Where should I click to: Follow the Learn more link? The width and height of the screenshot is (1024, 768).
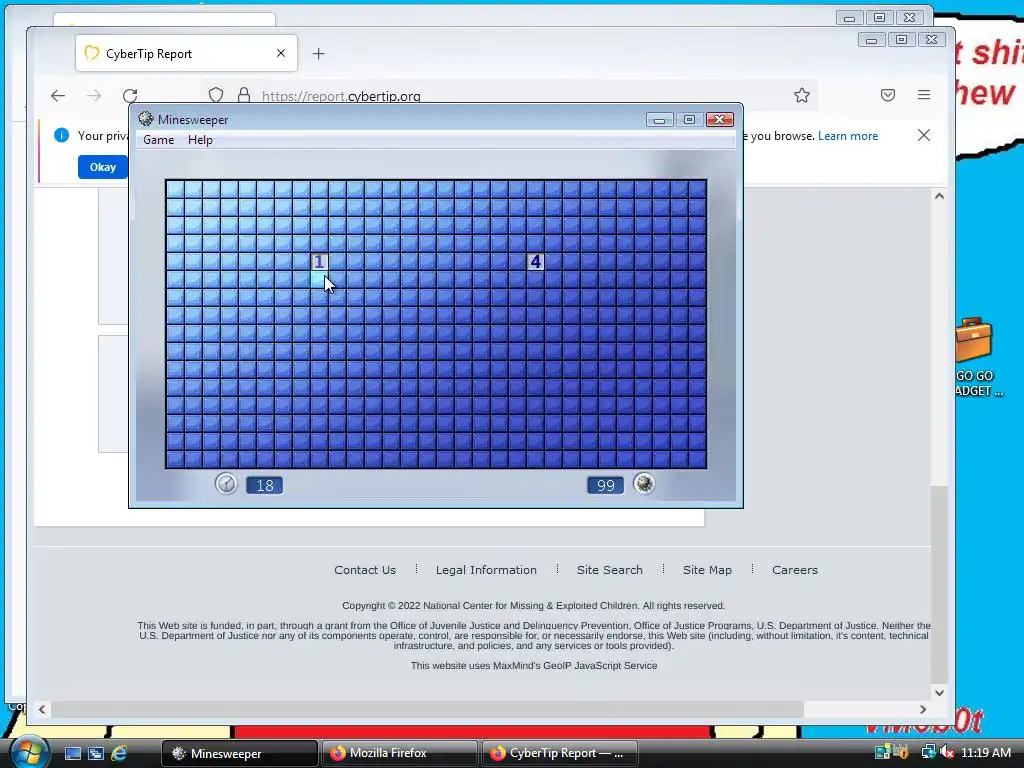pyautogui.click(x=848, y=136)
